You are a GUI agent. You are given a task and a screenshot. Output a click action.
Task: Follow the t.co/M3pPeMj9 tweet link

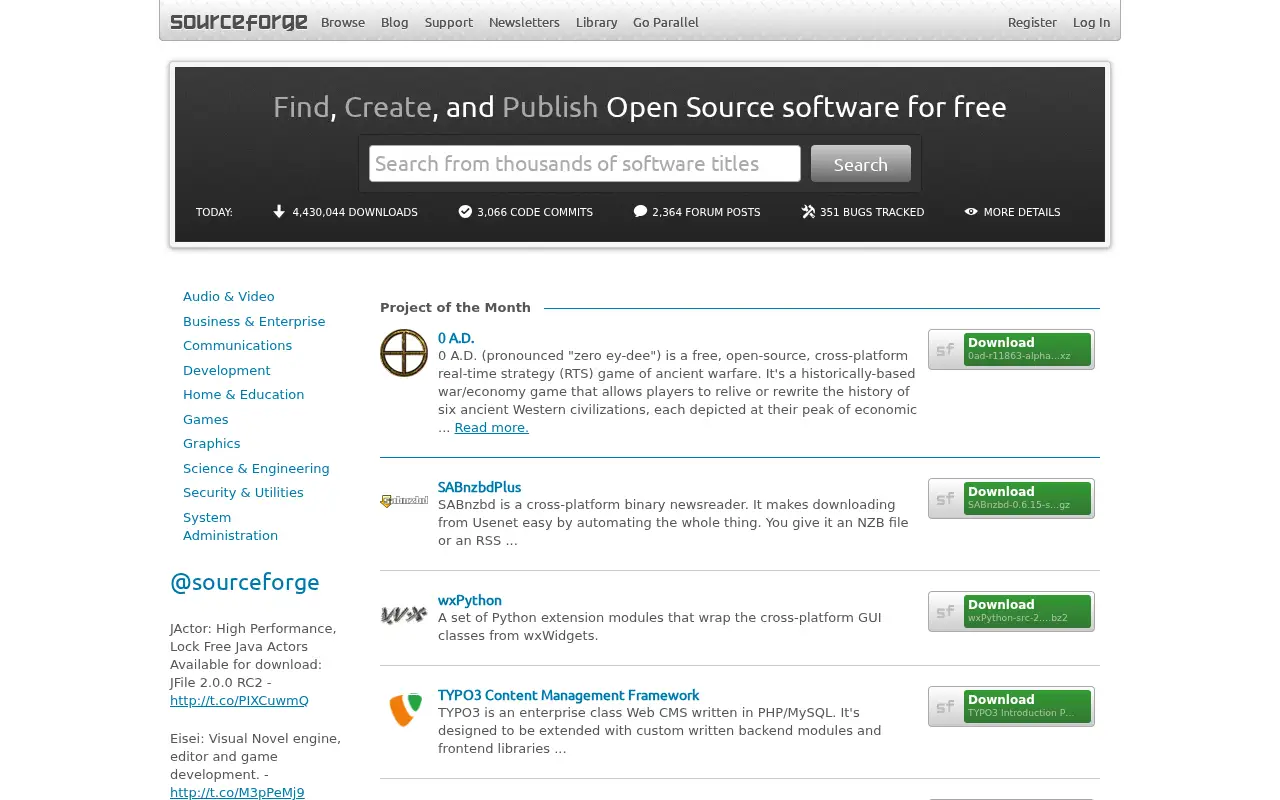coord(237,792)
